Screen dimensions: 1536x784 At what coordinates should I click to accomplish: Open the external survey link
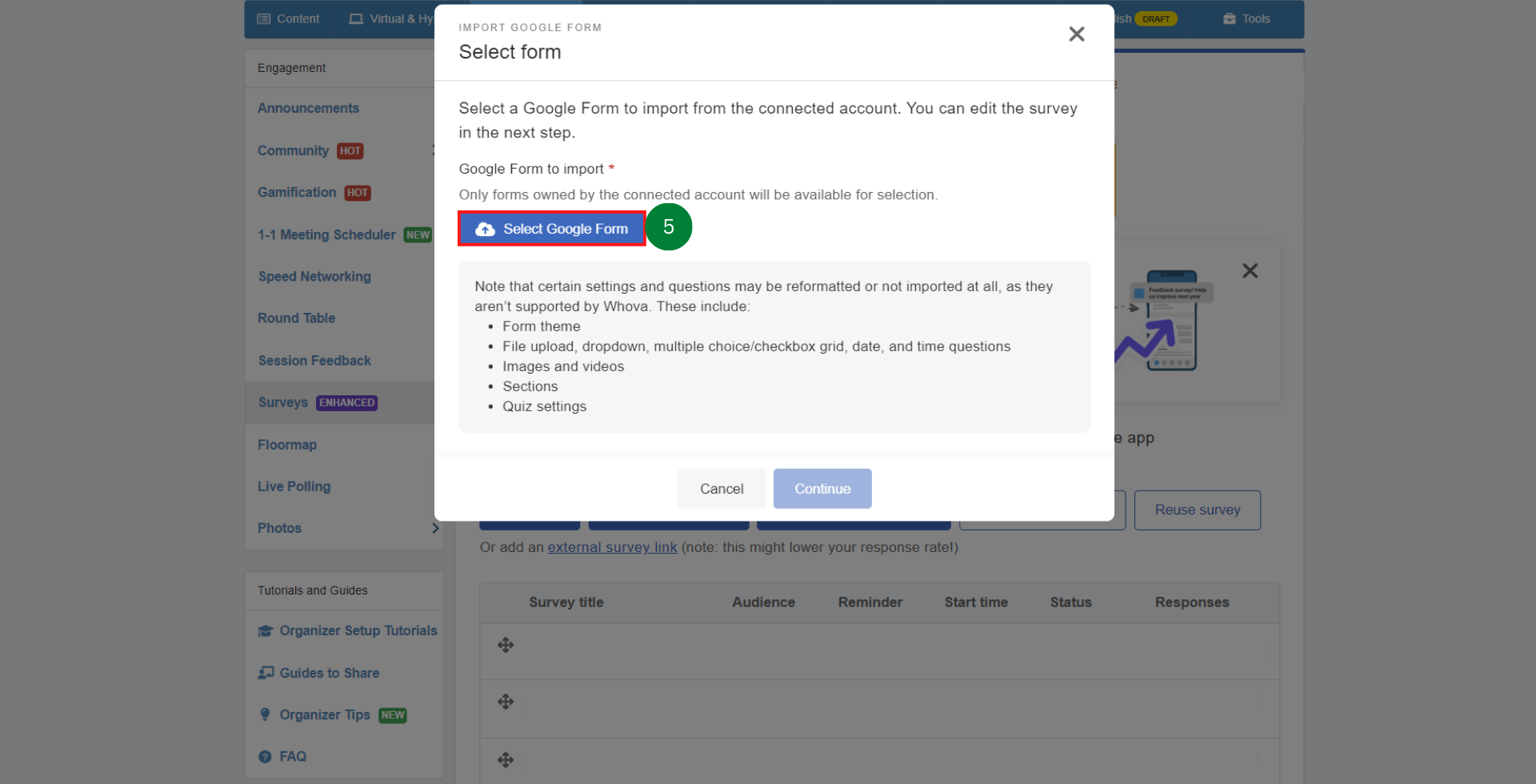click(x=612, y=547)
